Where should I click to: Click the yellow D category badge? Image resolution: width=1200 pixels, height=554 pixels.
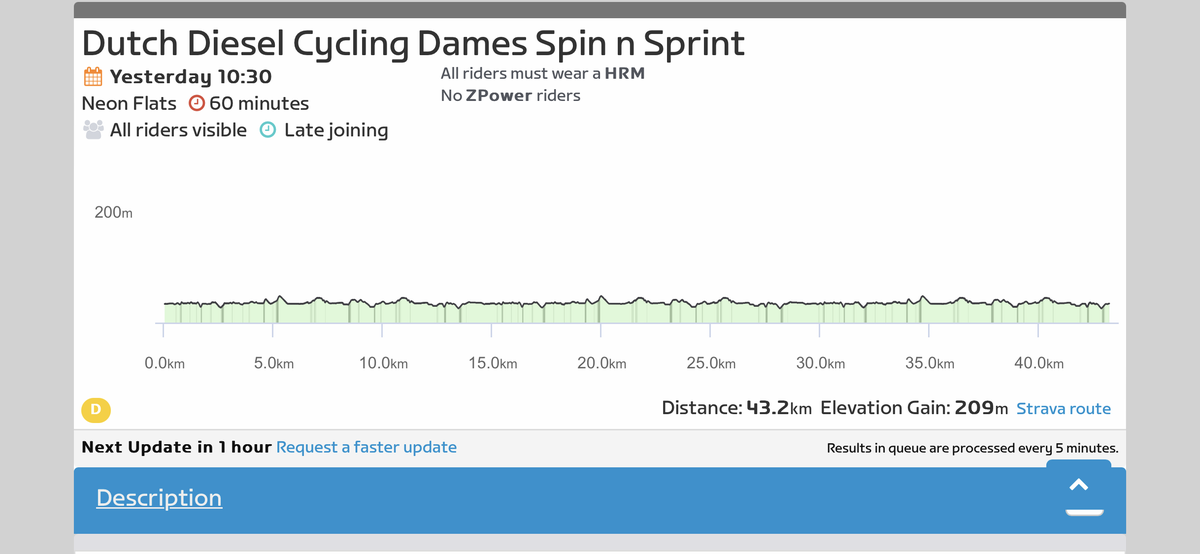(x=96, y=409)
